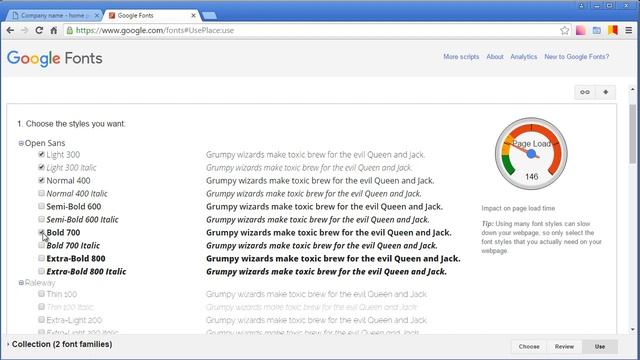Check the Normal 400 Italic checkbox
The image size is (640, 360).
pyautogui.click(x=41, y=193)
